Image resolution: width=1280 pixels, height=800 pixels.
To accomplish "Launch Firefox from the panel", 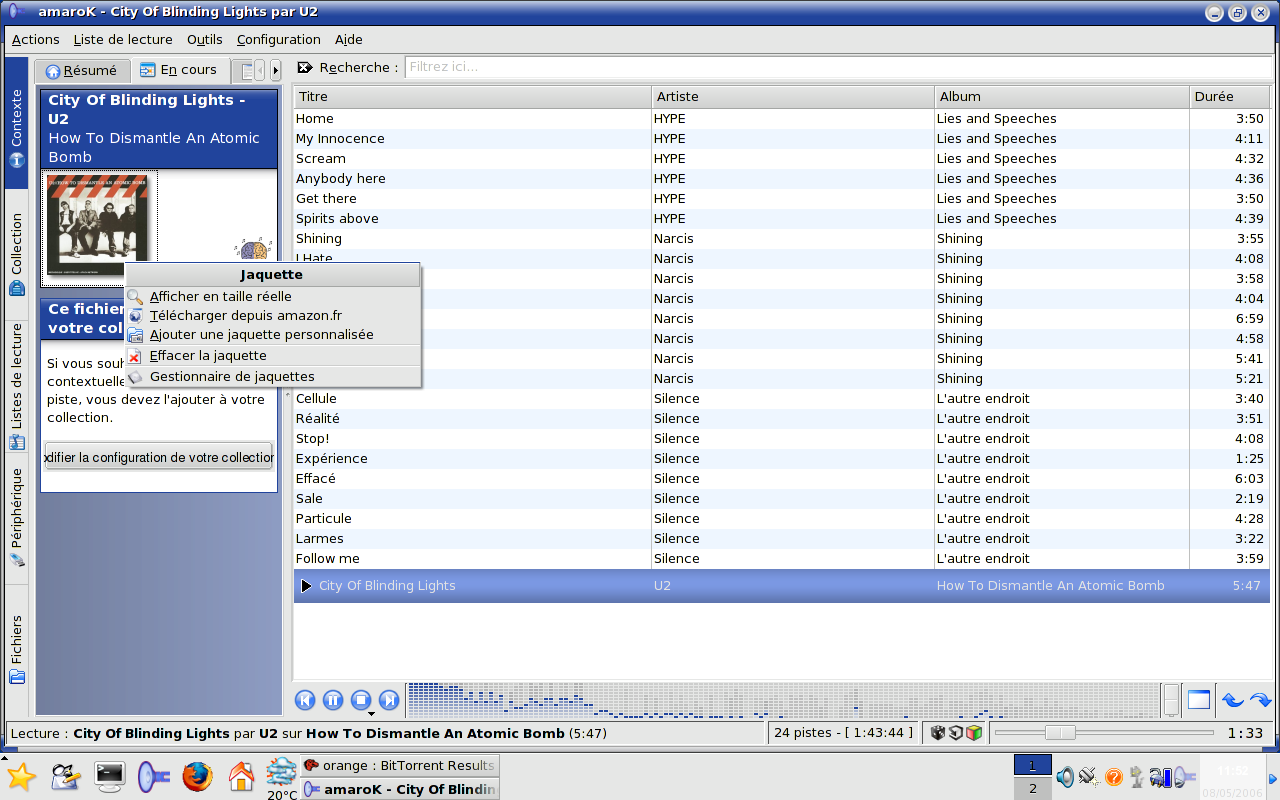I will tap(197, 777).
